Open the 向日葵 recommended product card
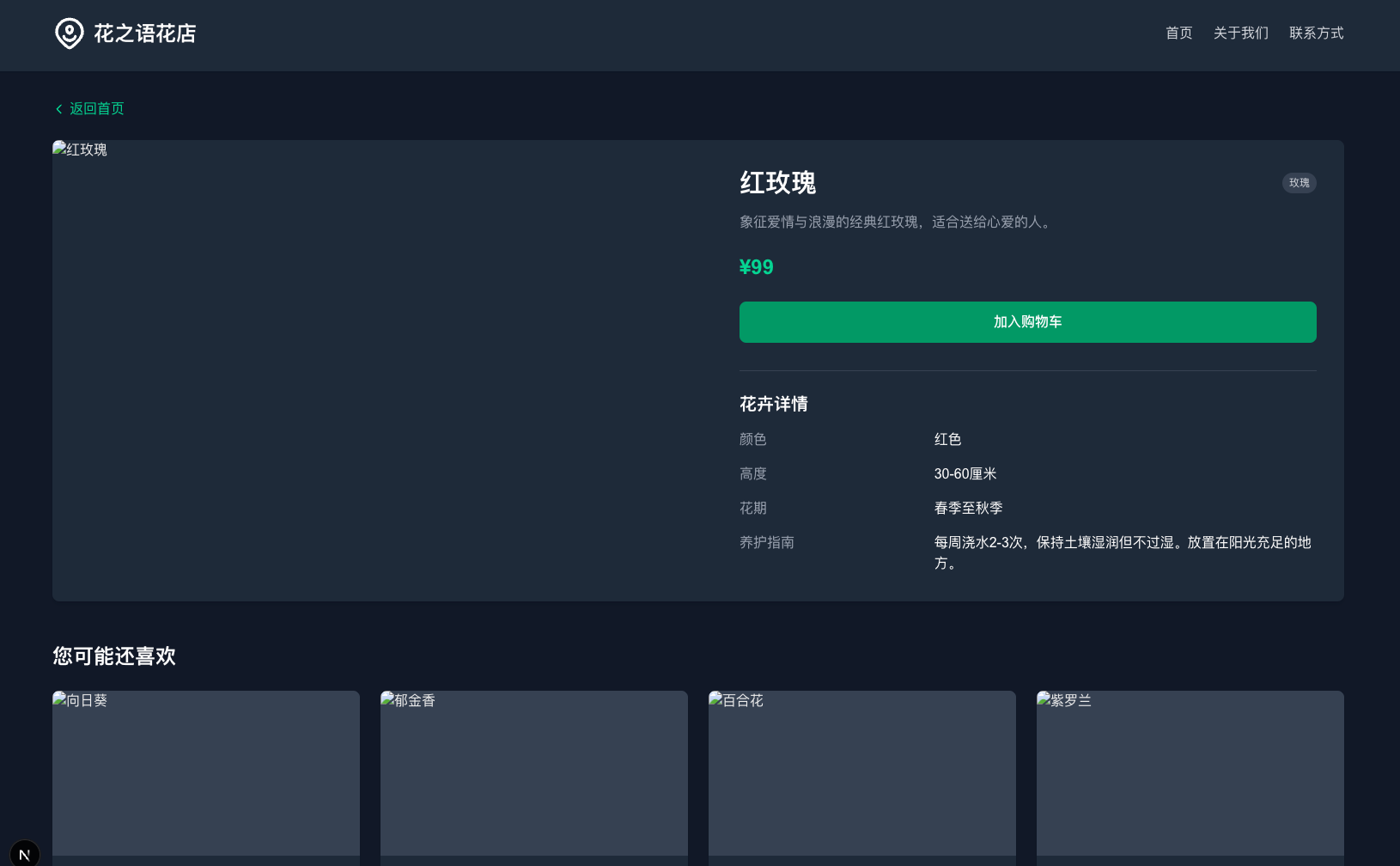This screenshot has height=866, width=1400. pyautogui.click(x=206, y=773)
